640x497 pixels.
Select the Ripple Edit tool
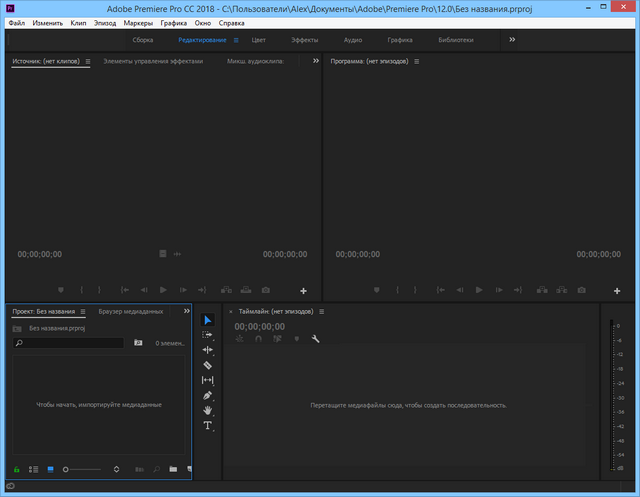coord(208,350)
